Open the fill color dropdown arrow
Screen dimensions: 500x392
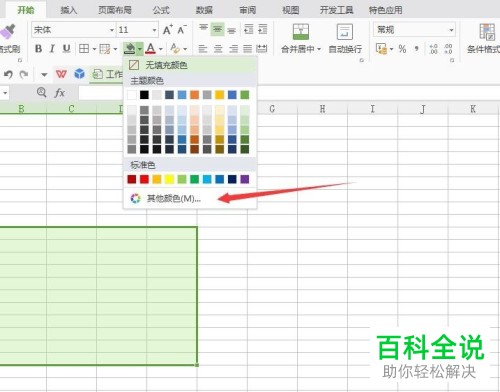click(x=140, y=49)
